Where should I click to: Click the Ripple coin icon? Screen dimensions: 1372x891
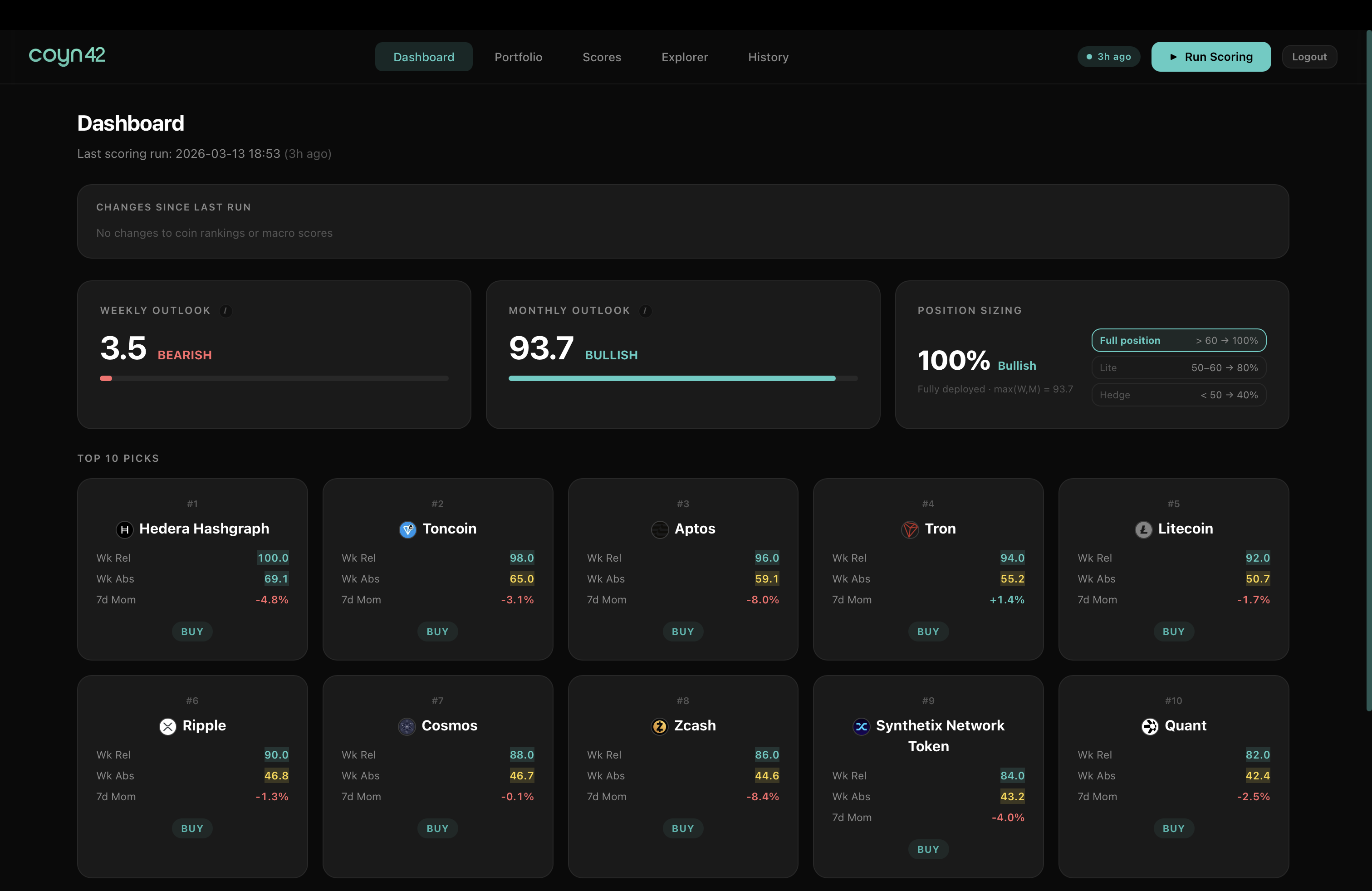tap(167, 726)
